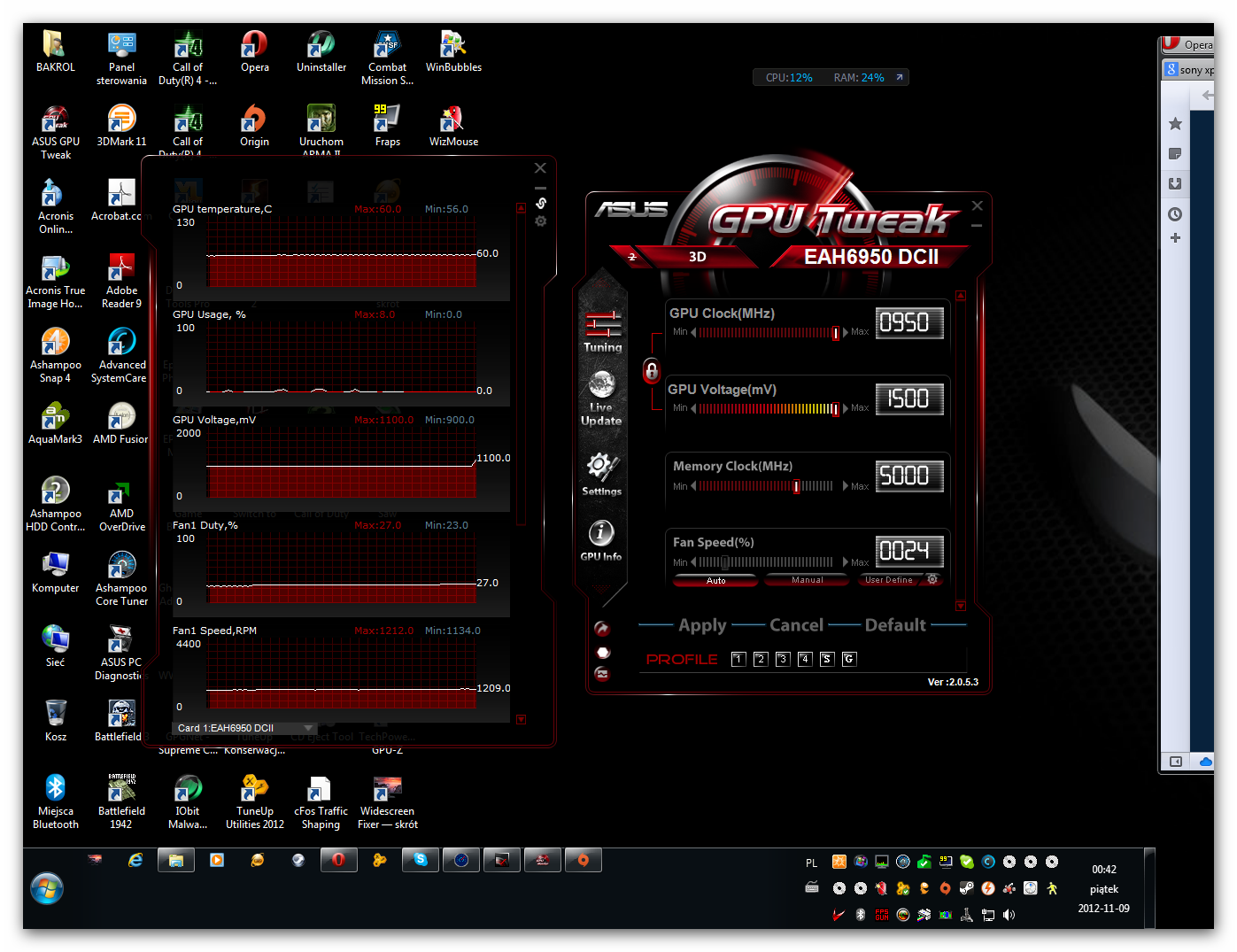
Task: Select profile slot 1
Action: (x=738, y=659)
